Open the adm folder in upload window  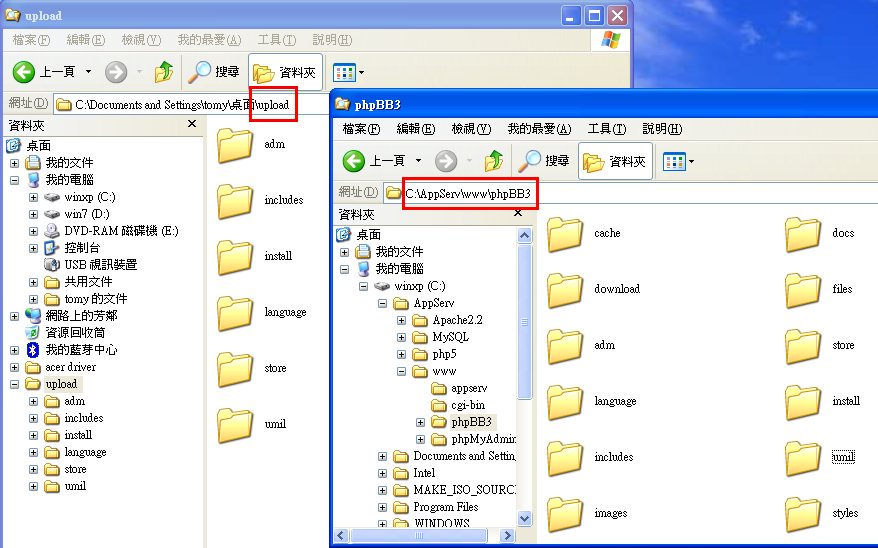(235, 145)
